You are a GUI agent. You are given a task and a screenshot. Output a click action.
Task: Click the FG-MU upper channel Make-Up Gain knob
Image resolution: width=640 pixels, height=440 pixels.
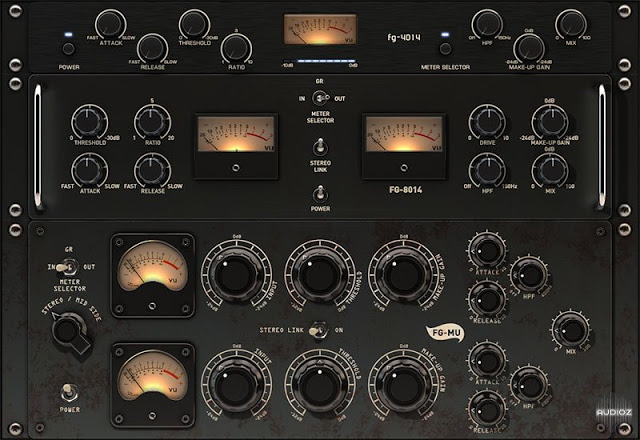(404, 275)
